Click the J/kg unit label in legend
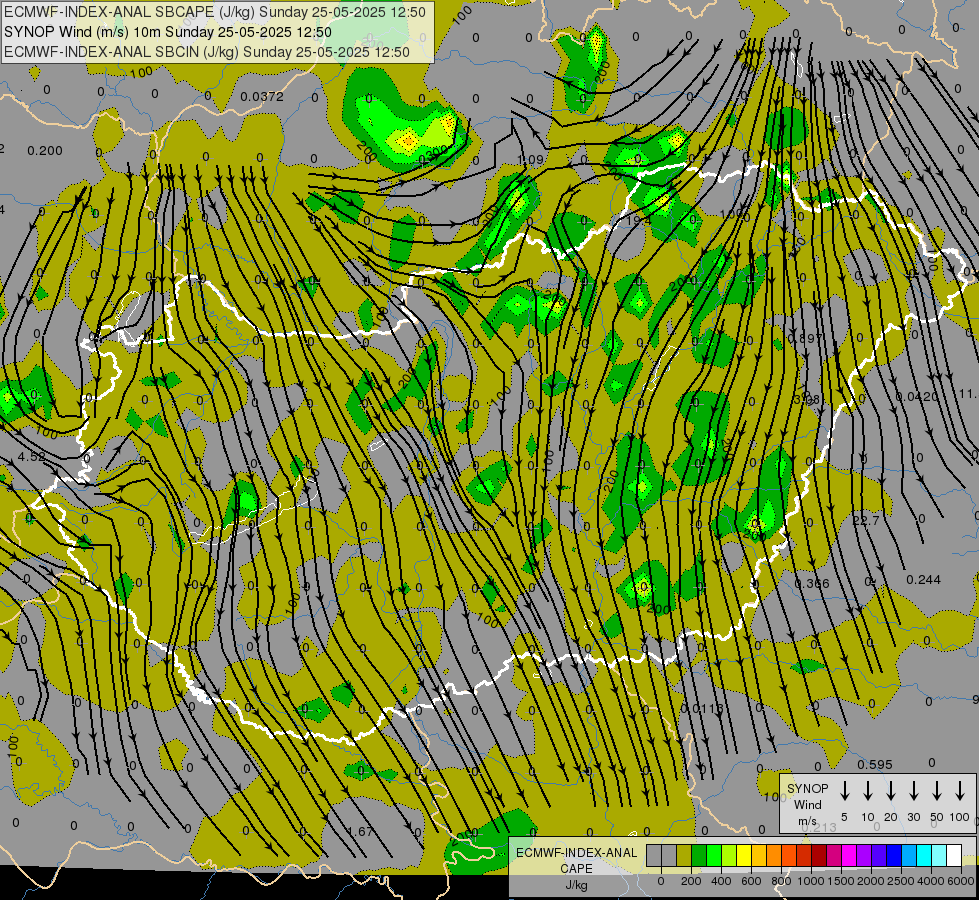Screen dimensions: 979x900 [x=576, y=885]
